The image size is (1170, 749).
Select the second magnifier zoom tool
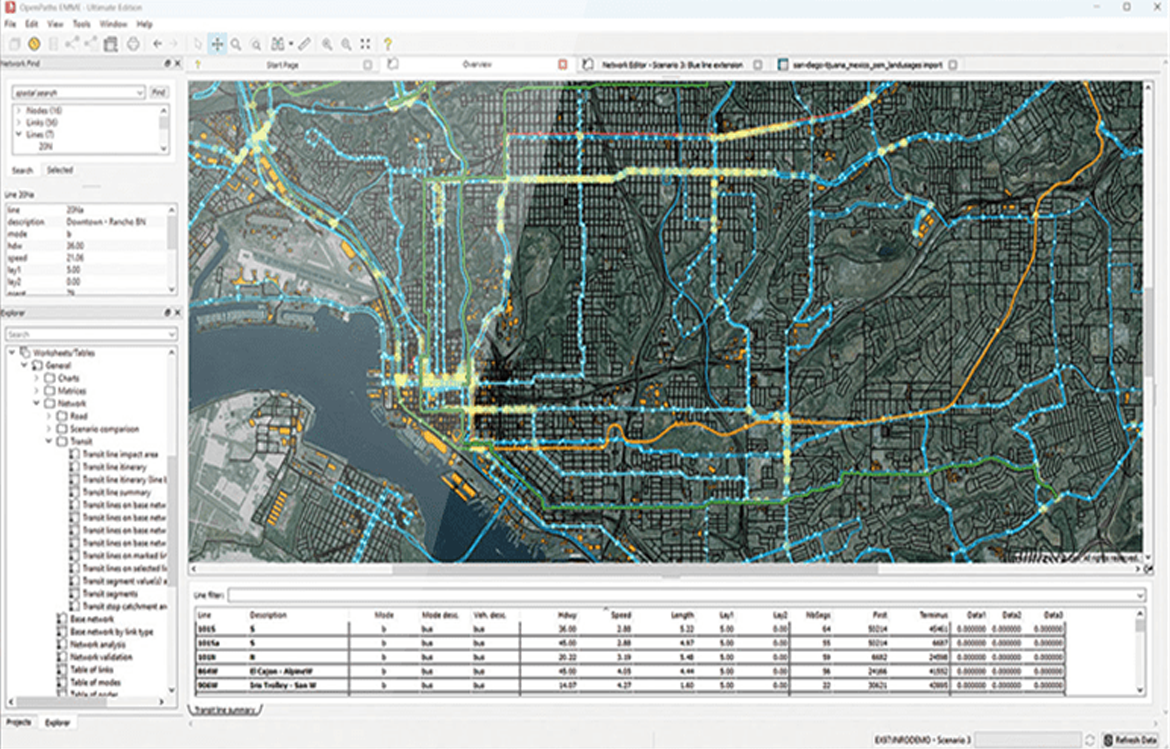coord(256,44)
